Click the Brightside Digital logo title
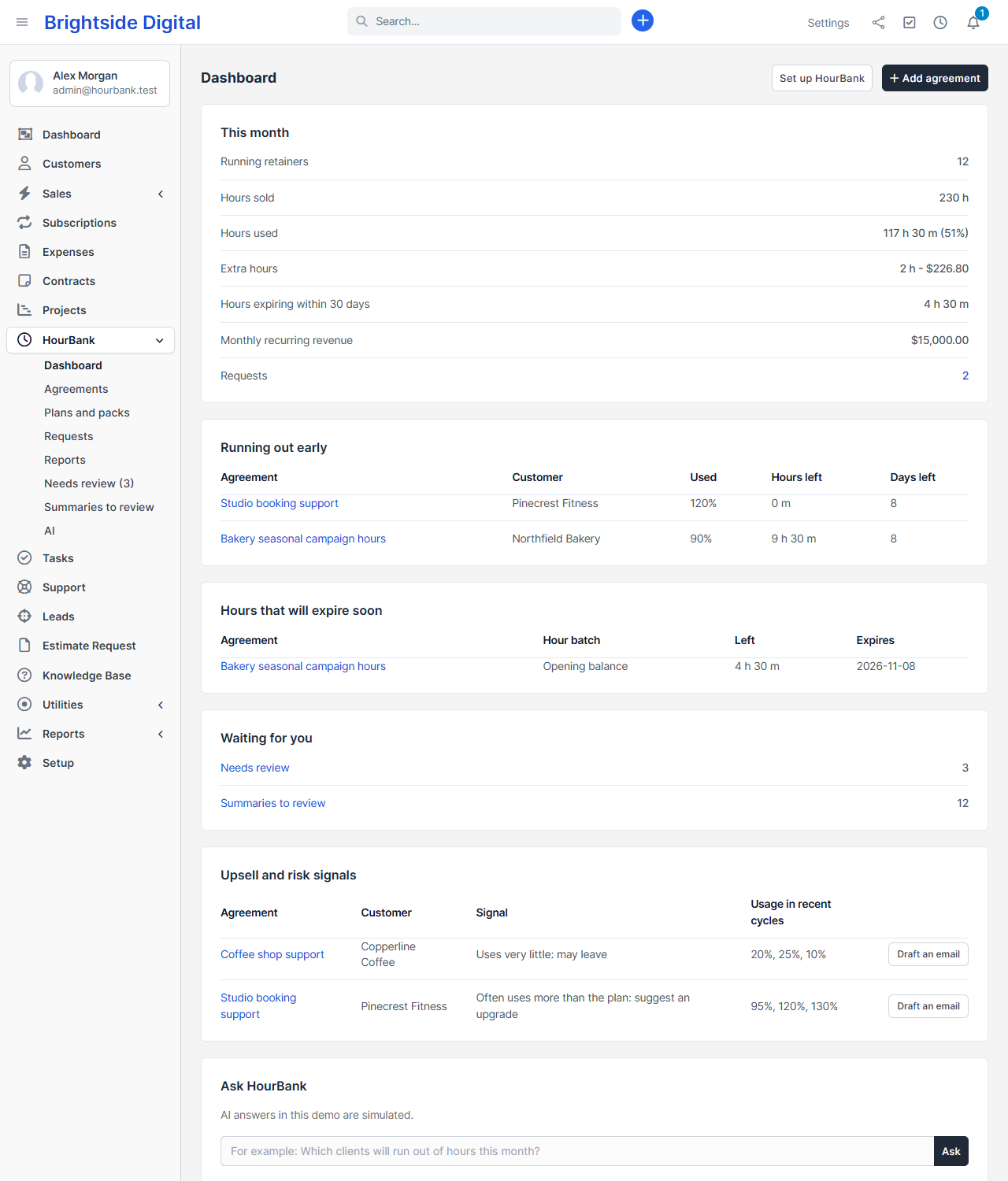 122,23
